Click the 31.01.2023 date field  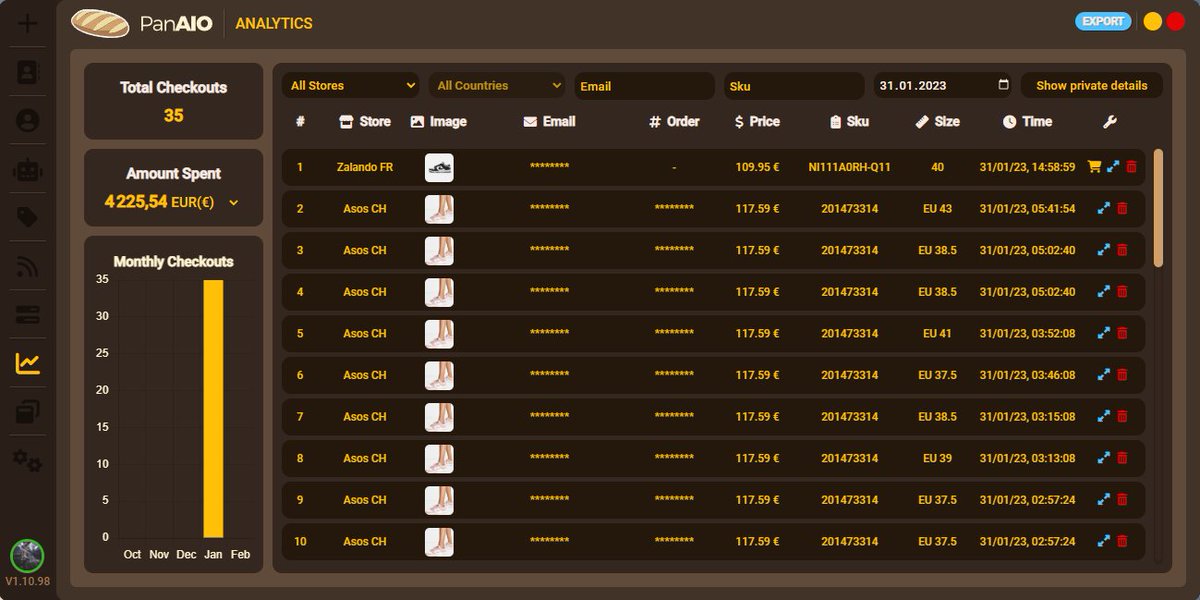pos(943,86)
